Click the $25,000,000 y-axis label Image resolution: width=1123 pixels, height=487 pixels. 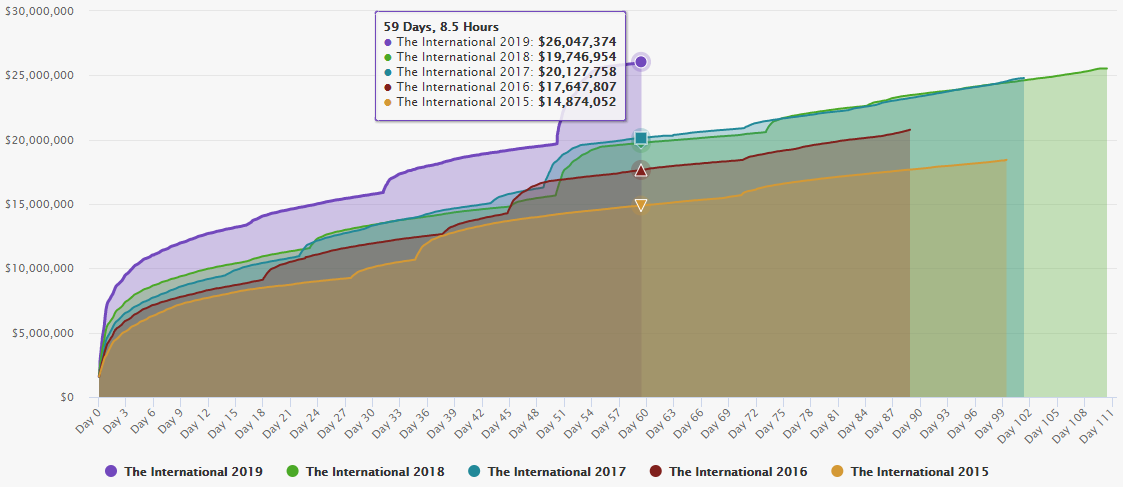tap(39, 75)
